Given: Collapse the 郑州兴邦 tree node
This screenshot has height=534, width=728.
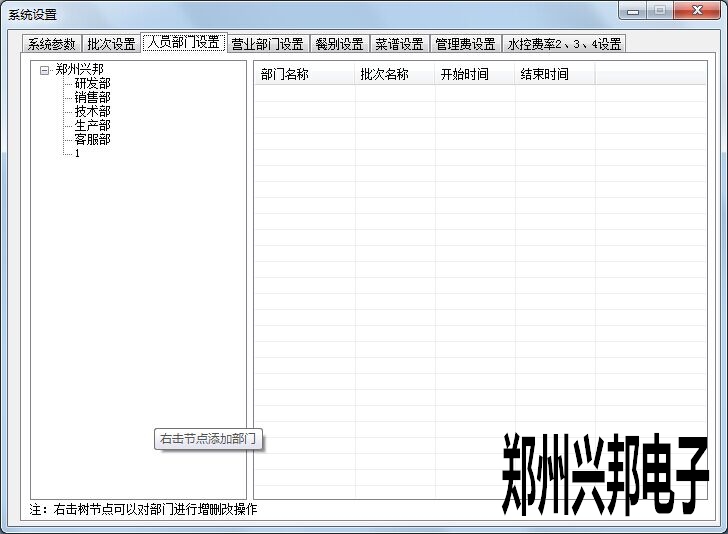Looking at the screenshot, I should click(x=44, y=71).
